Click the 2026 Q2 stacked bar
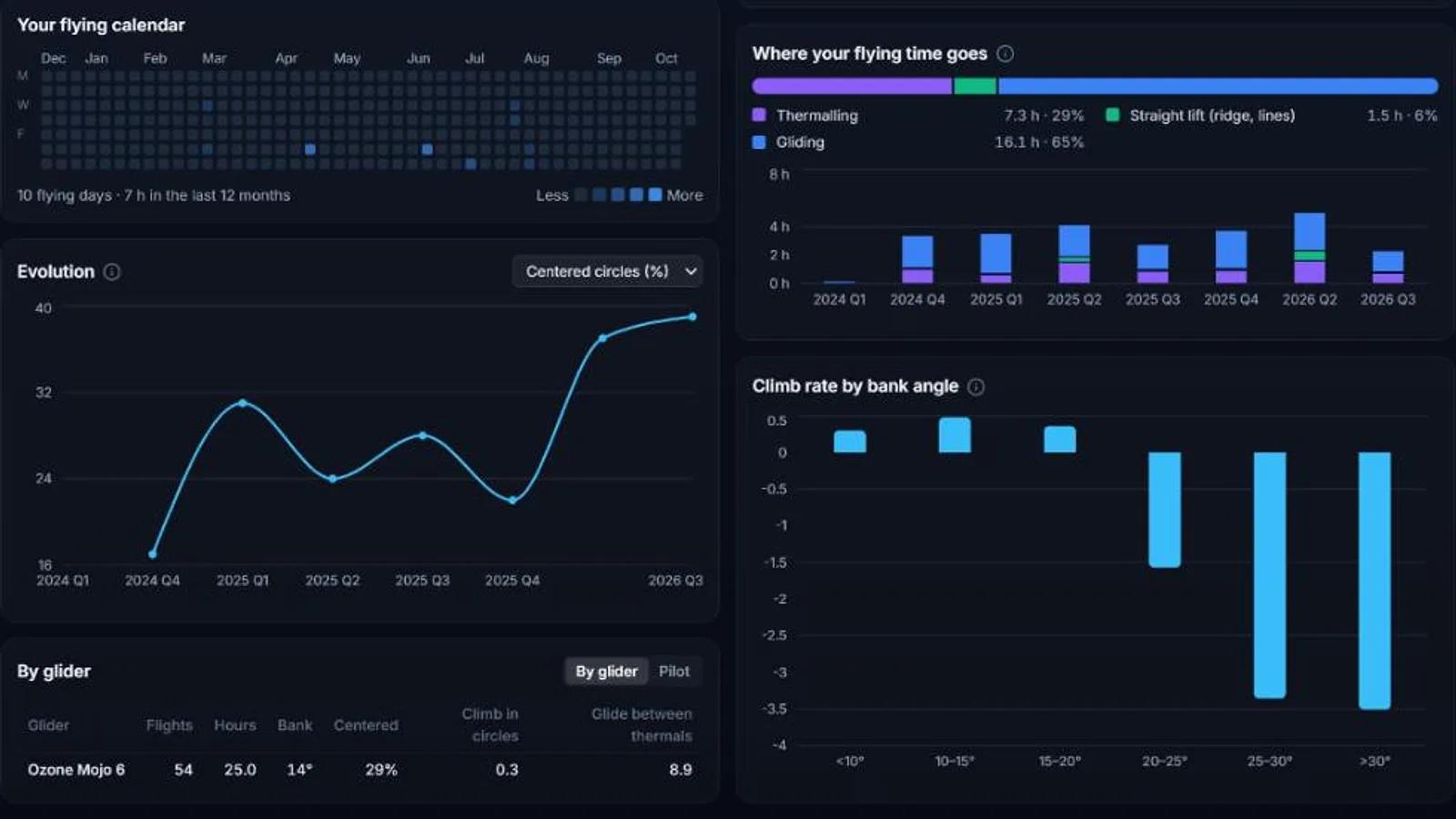1456x819 pixels. coord(1309,248)
